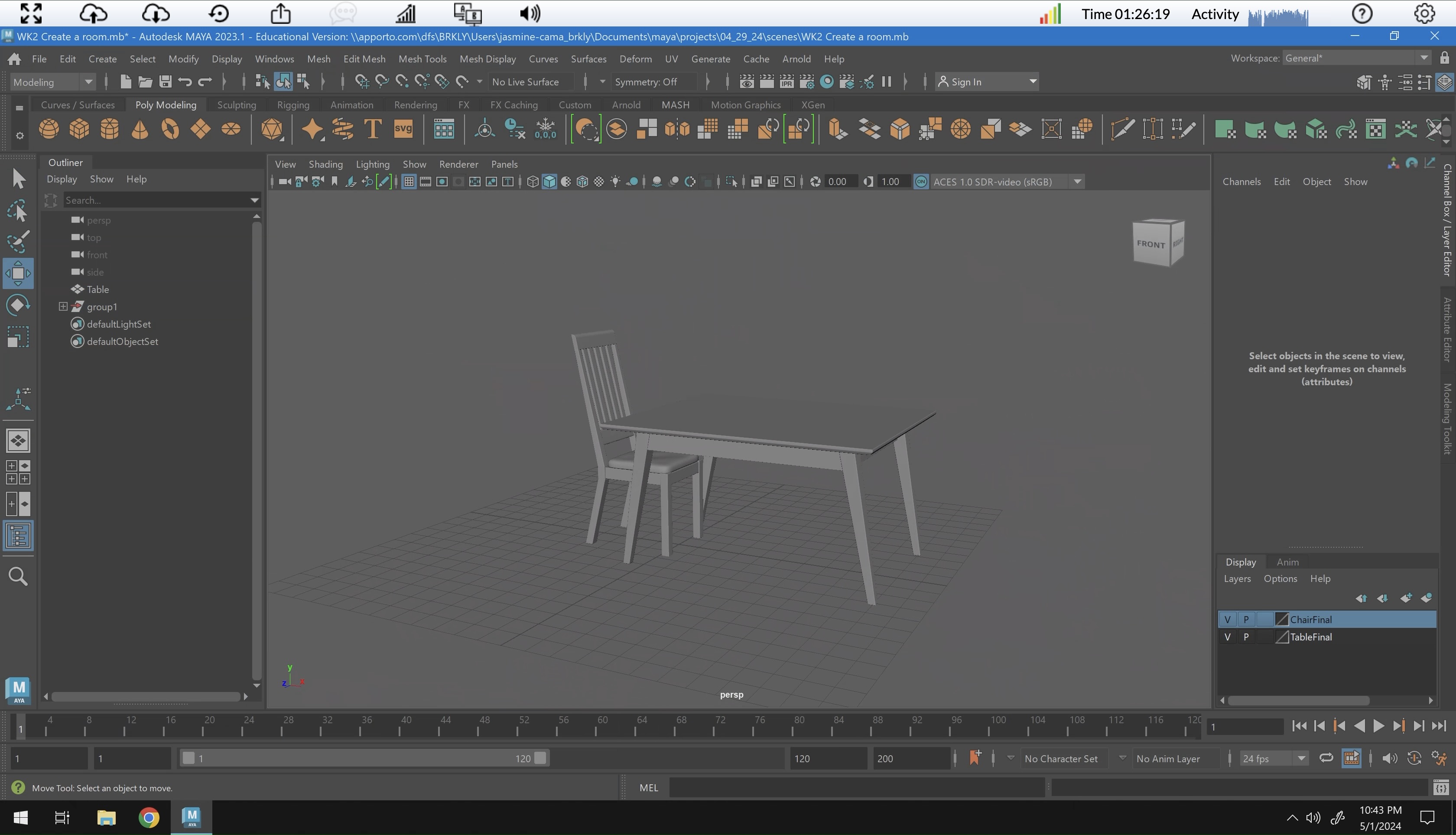
Task: Select the Rotate tool in toolbox
Action: click(x=18, y=305)
